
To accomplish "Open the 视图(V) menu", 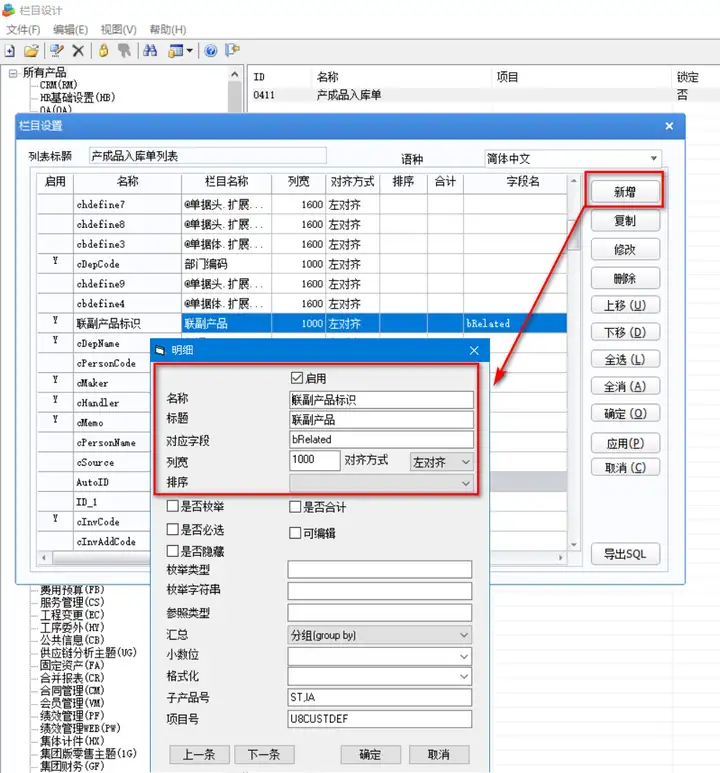I will [118, 30].
